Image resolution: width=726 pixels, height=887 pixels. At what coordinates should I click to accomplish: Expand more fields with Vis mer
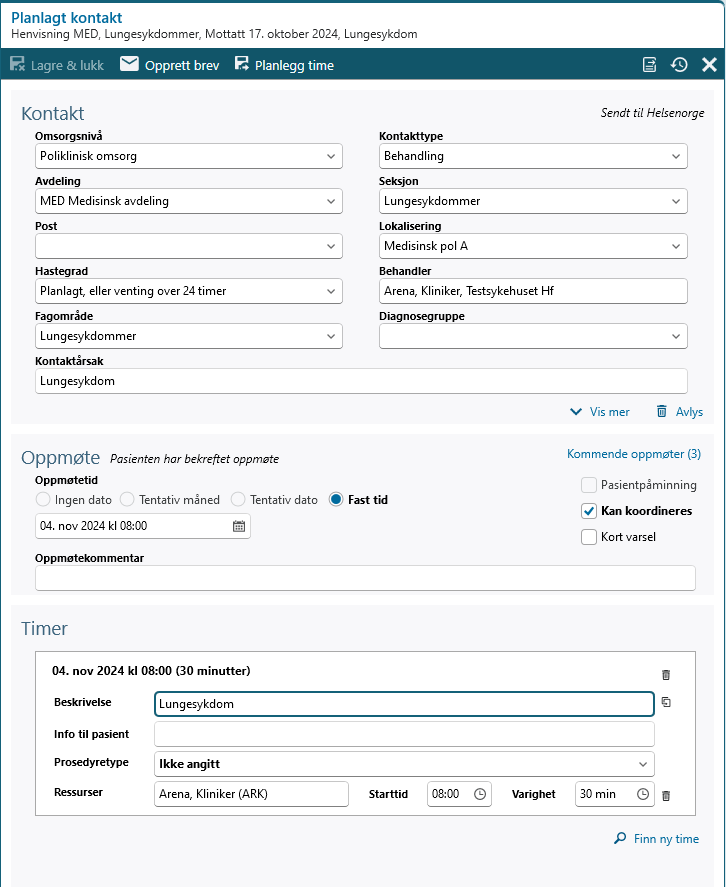click(600, 411)
